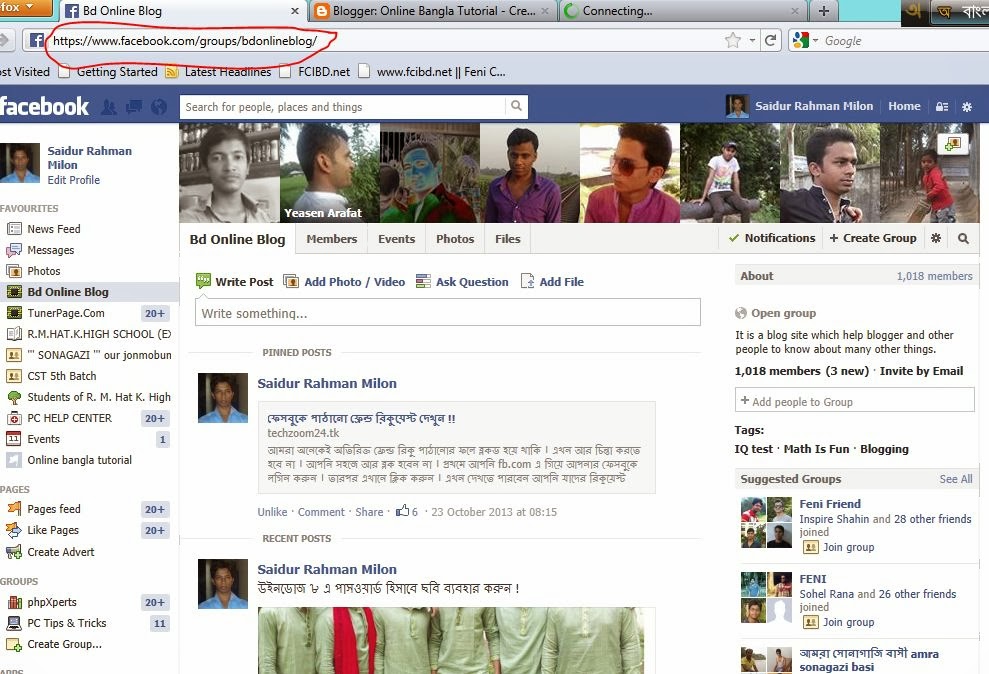Click the browser URL address field
The image size is (989, 674).
coord(385,41)
